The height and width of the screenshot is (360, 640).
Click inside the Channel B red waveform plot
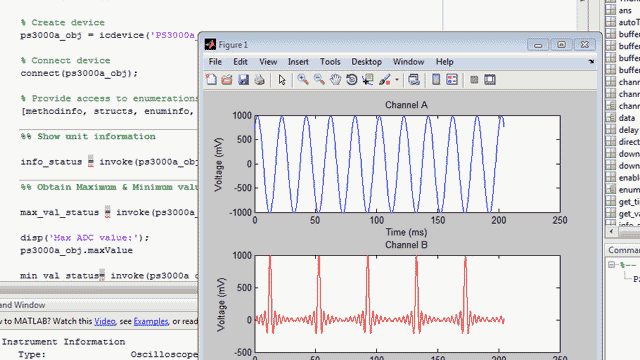click(x=407, y=304)
